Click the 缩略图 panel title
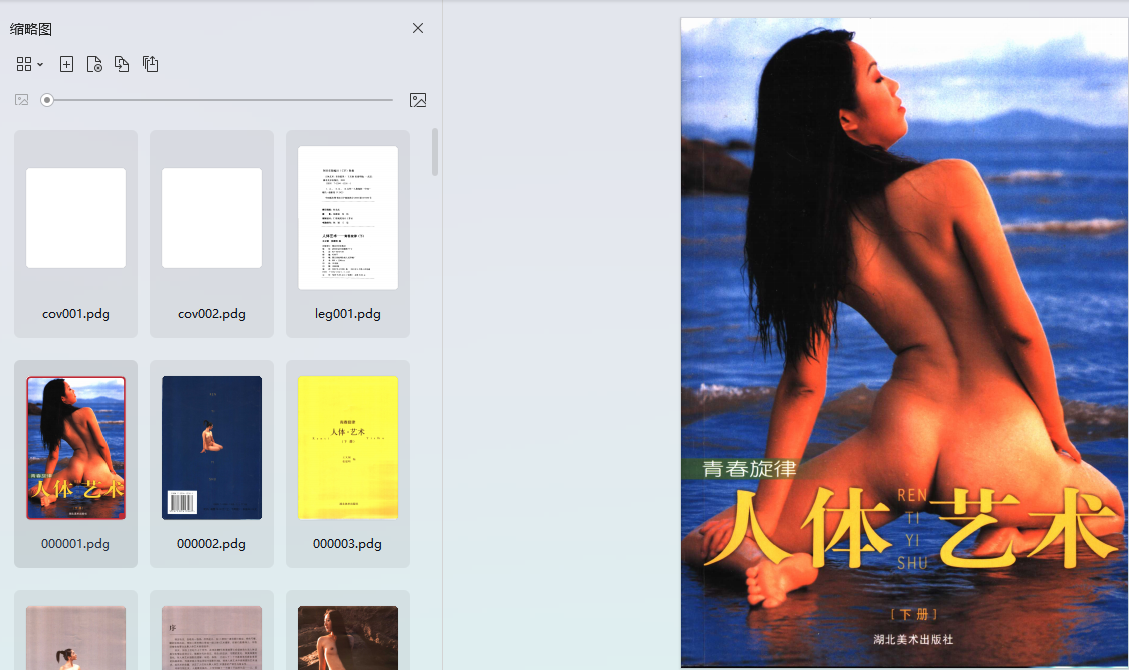Viewport: 1129px width, 670px height. click(x=31, y=29)
